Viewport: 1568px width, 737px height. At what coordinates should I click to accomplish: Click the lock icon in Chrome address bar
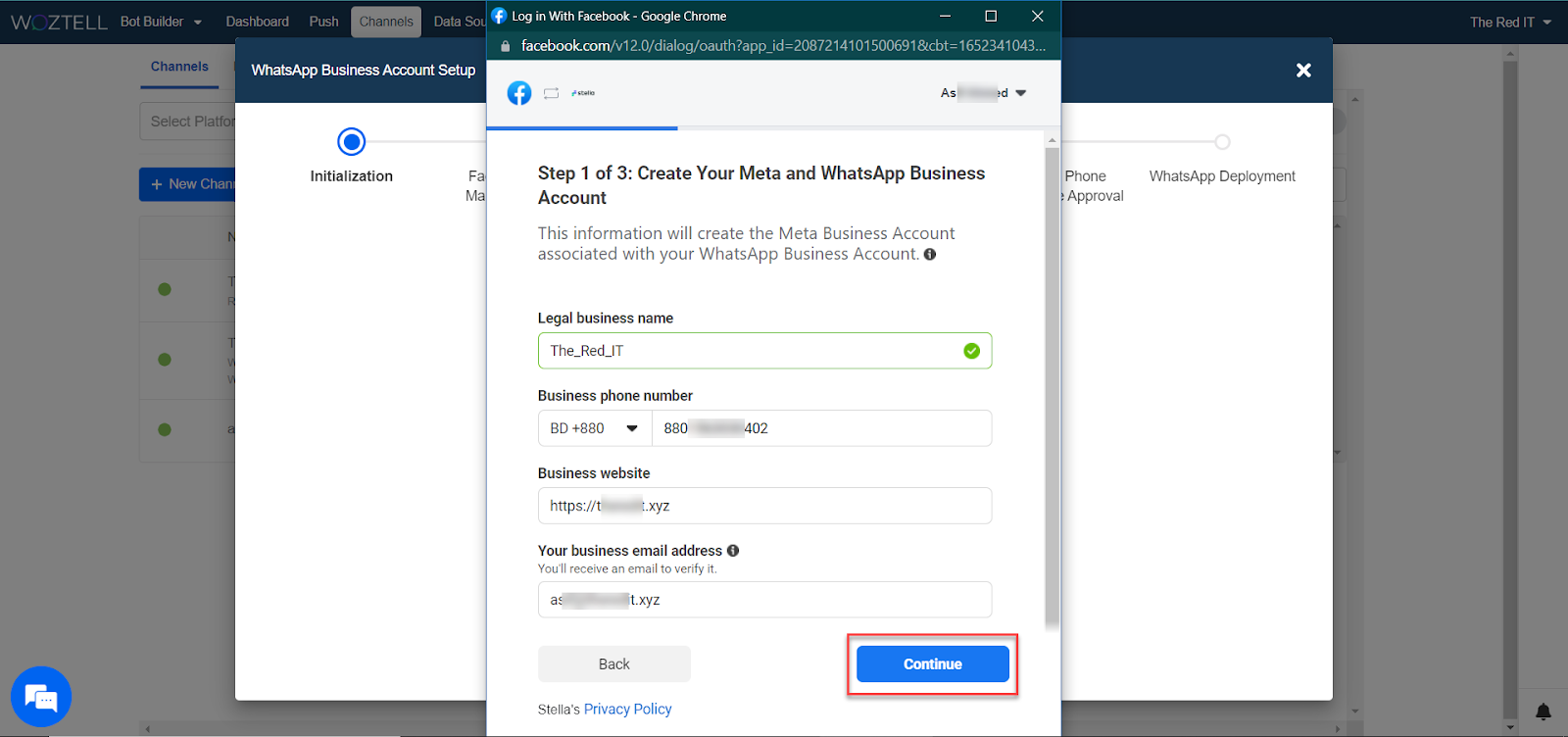coord(506,46)
